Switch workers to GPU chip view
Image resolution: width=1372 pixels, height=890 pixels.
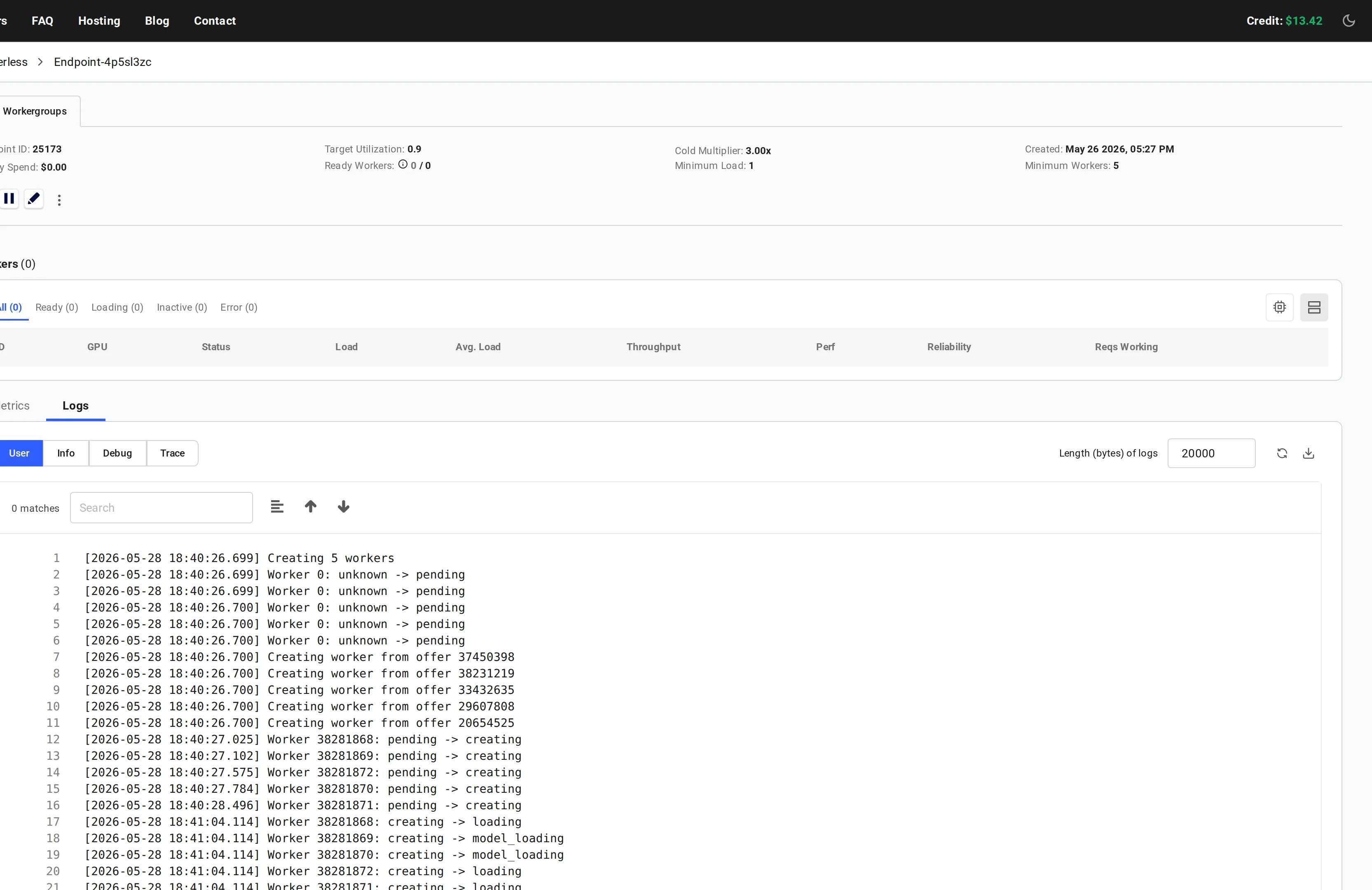[x=1279, y=307]
